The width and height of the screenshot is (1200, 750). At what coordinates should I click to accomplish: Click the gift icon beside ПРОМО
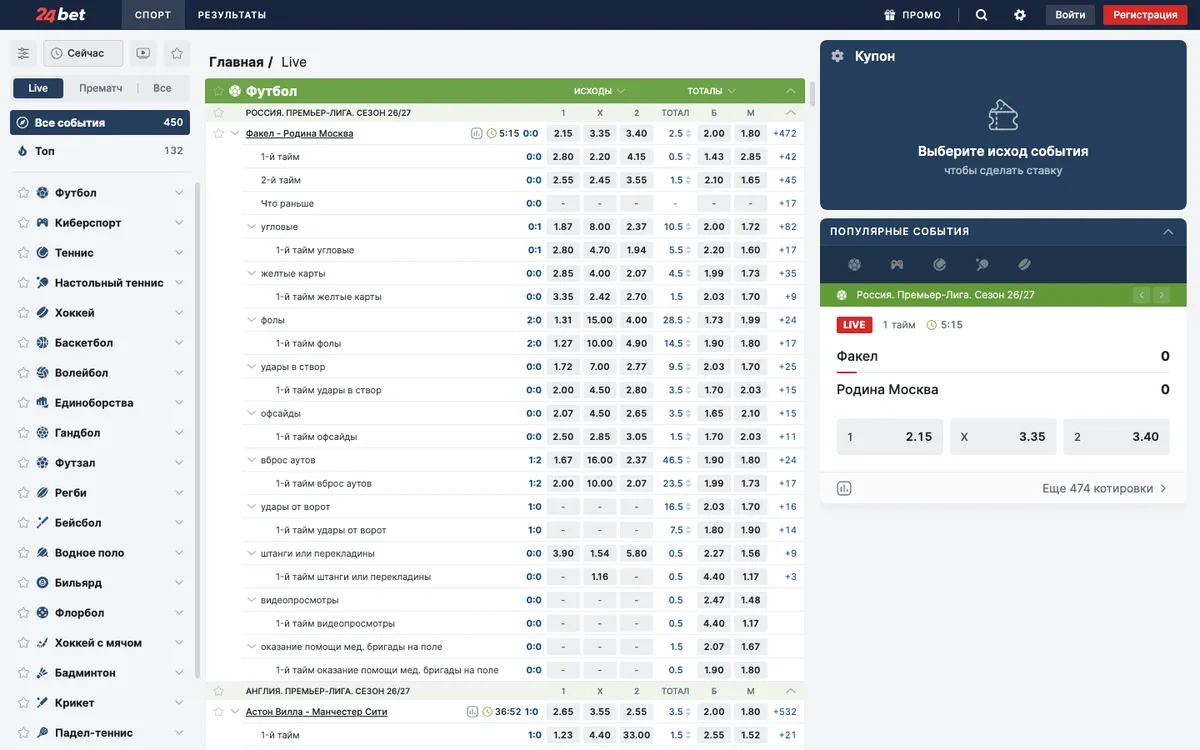(890, 15)
